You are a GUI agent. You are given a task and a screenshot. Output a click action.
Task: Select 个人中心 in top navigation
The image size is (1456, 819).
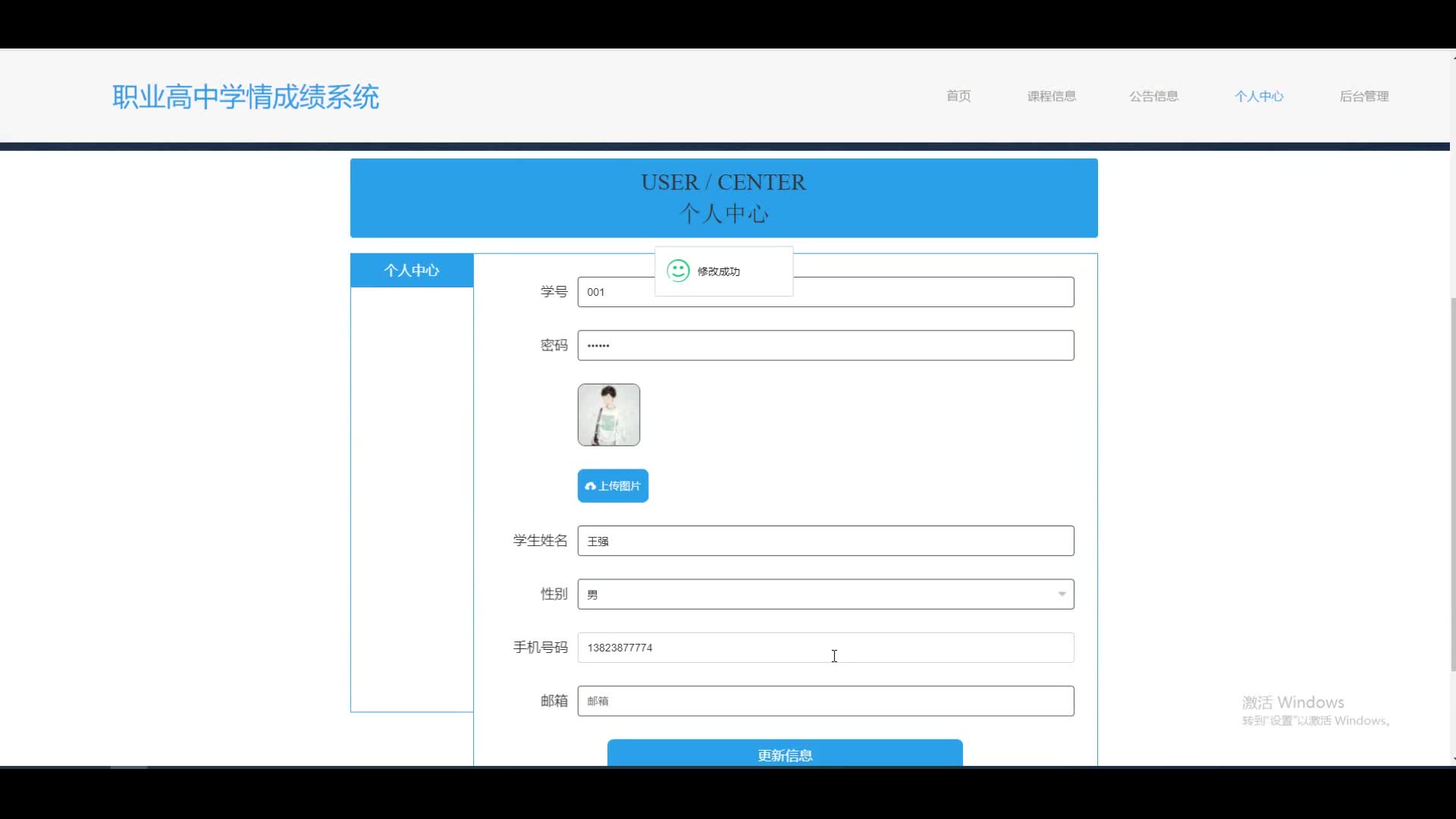1258,96
